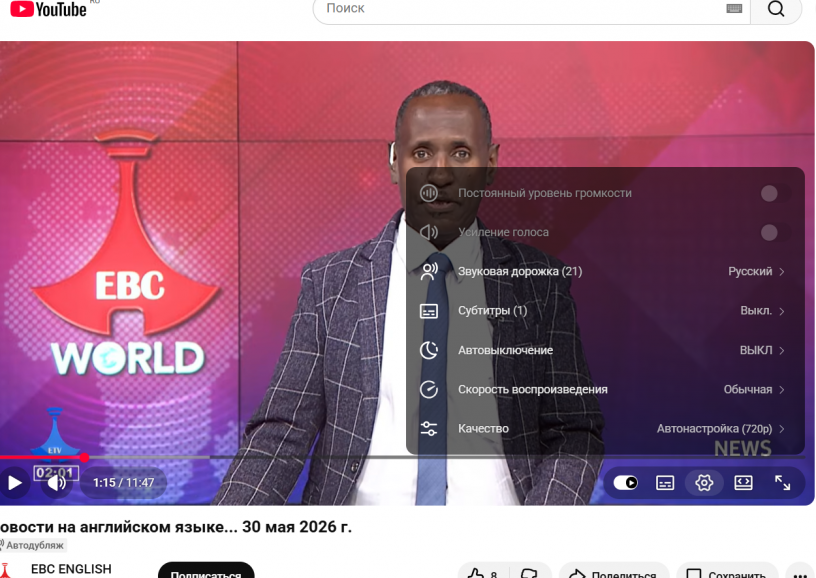Click the quality sliders icon
816x578 pixels.
pos(429,429)
